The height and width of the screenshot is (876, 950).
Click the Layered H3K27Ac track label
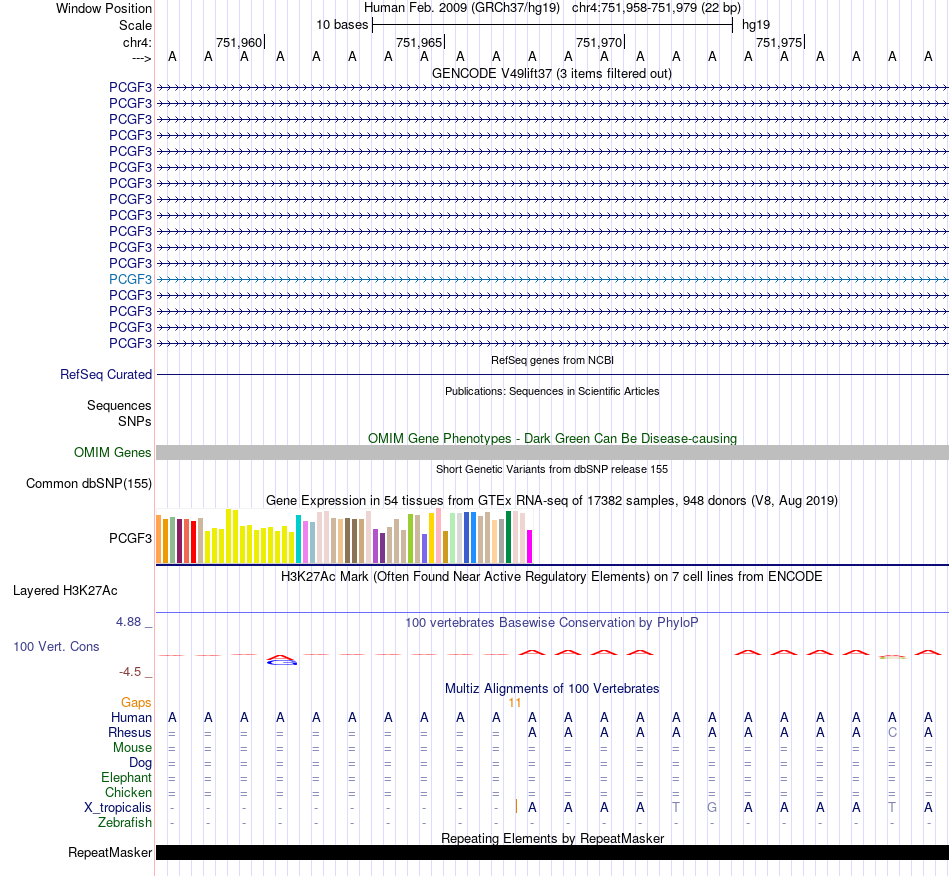[x=65, y=591]
